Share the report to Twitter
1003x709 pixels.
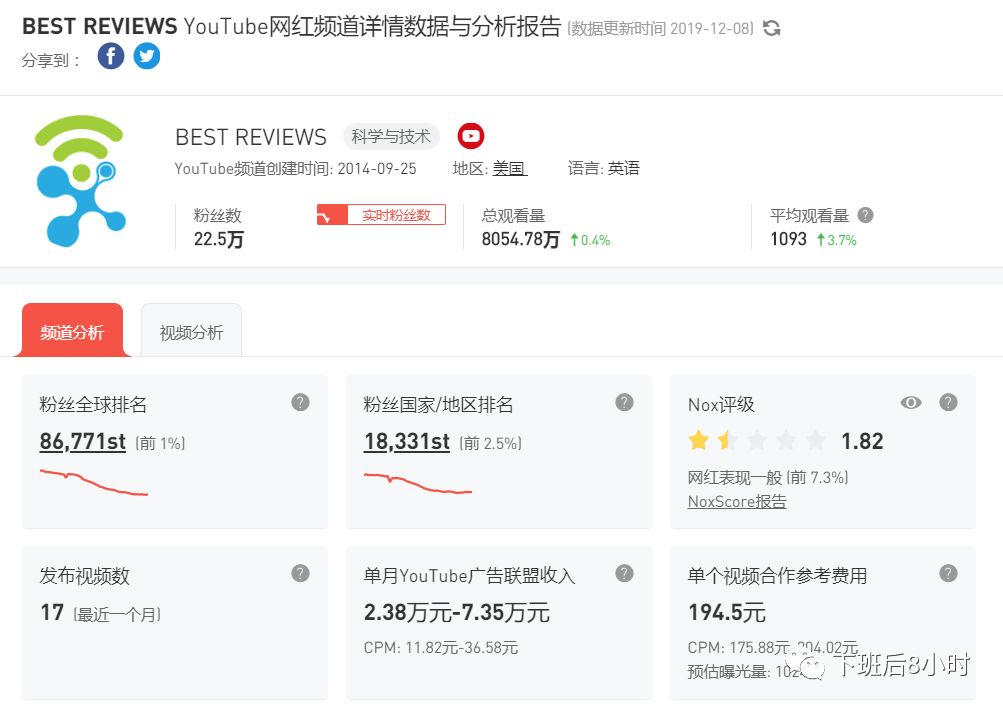[x=146, y=56]
